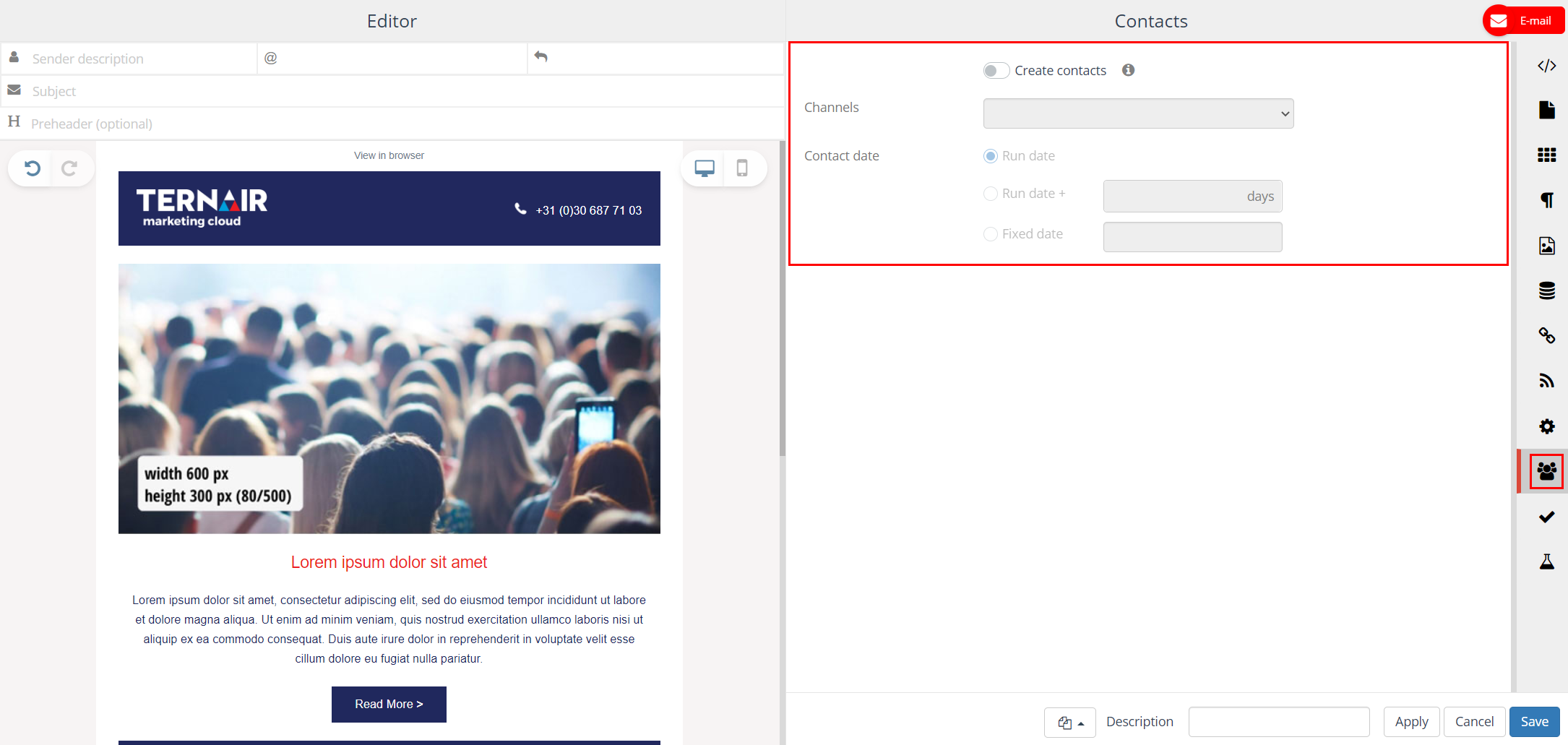
Task: Click the Save button
Action: tap(1534, 722)
